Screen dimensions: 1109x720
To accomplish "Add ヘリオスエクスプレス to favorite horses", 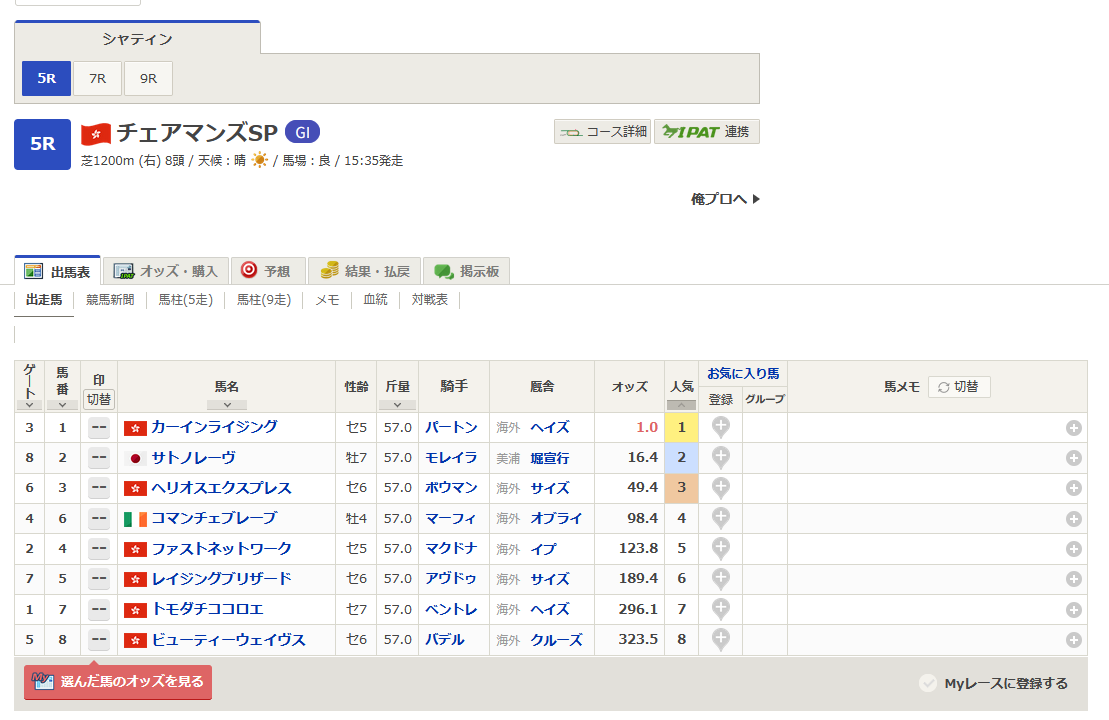I will (720, 488).
